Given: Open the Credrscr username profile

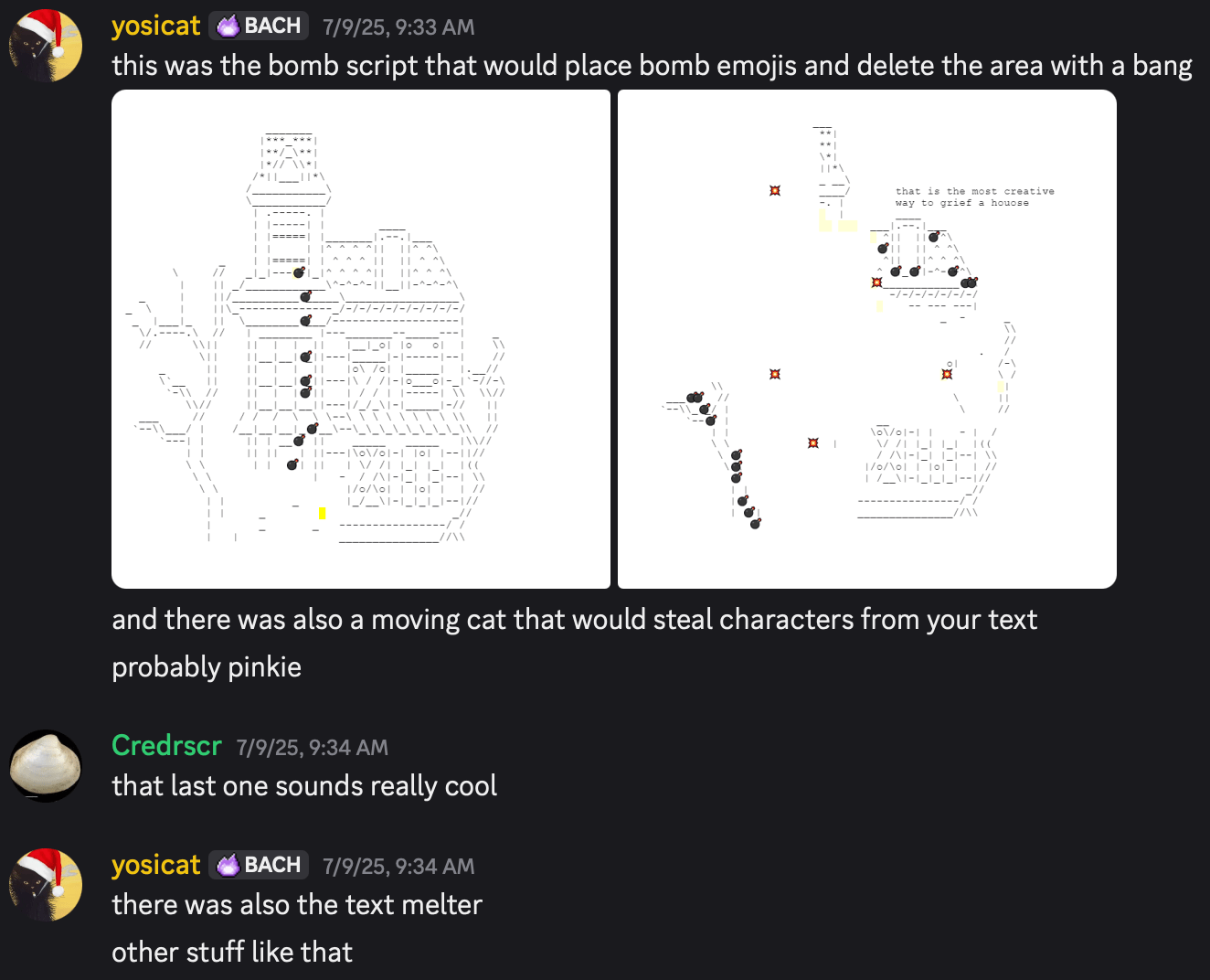Looking at the screenshot, I should tap(166, 746).
